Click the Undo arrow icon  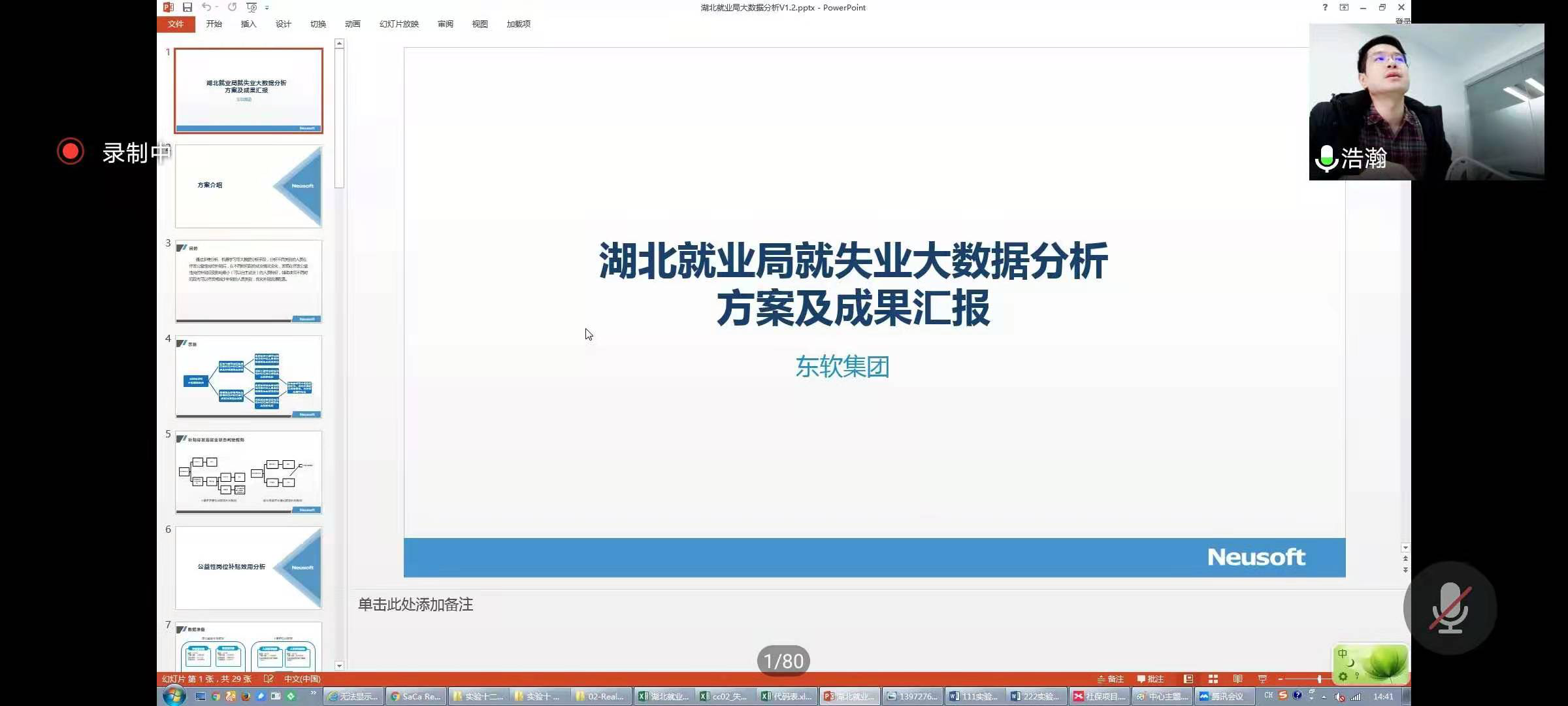pos(206,7)
